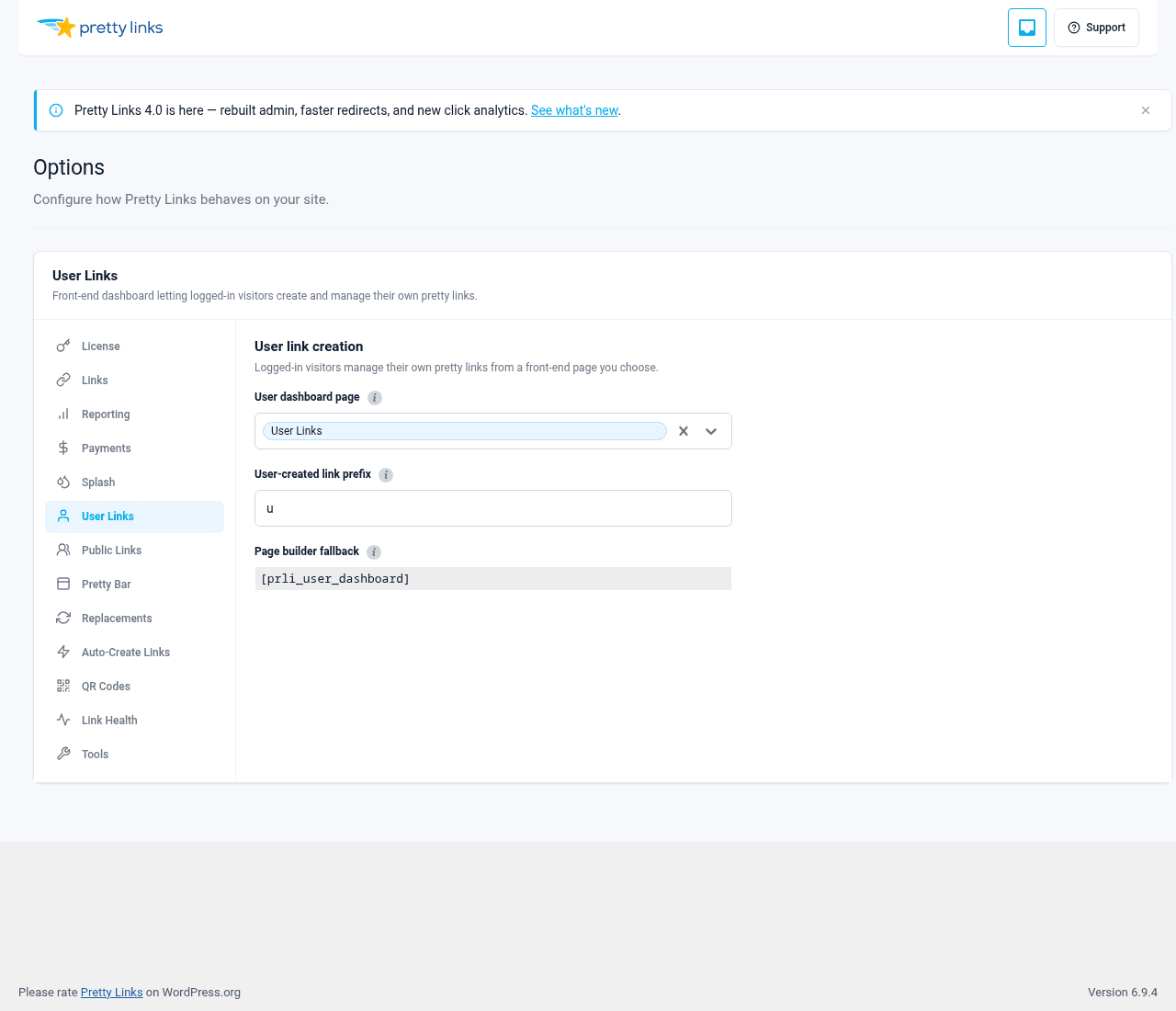This screenshot has width=1176, height=1011.
Task: Open the inbox notifications icon button
Action: tap(1027, 28)
